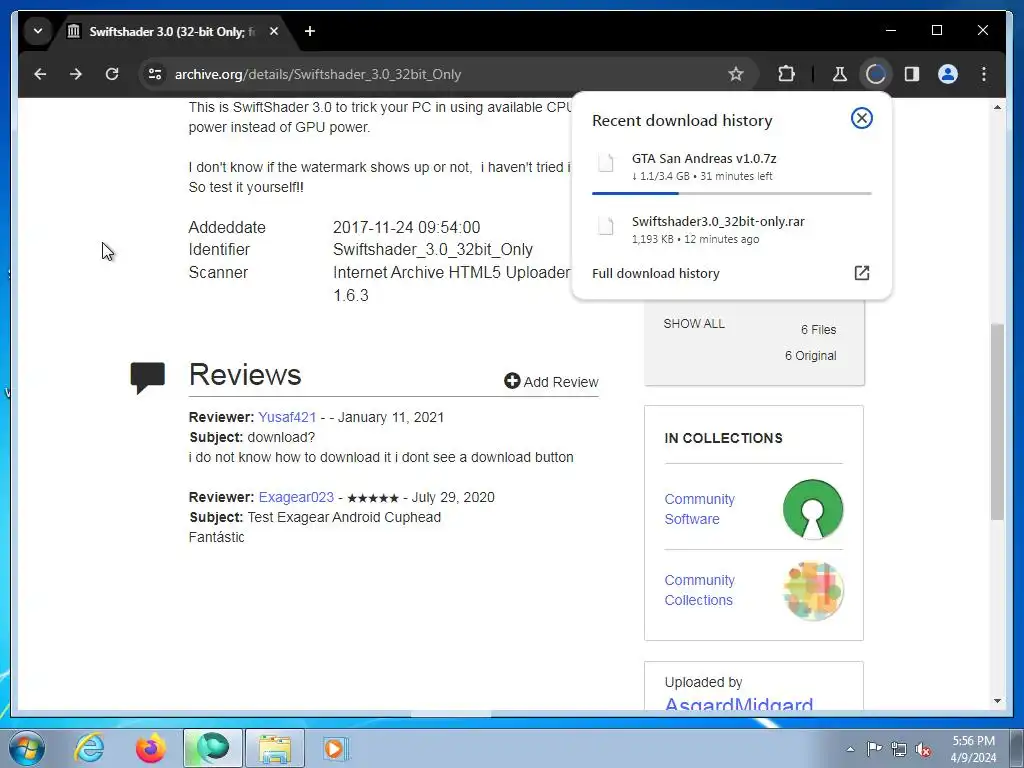Viewport: 1024px width, 768px height.
Task: Click the page vertical scrollbar thumb
Action: (x=997, y=421)
